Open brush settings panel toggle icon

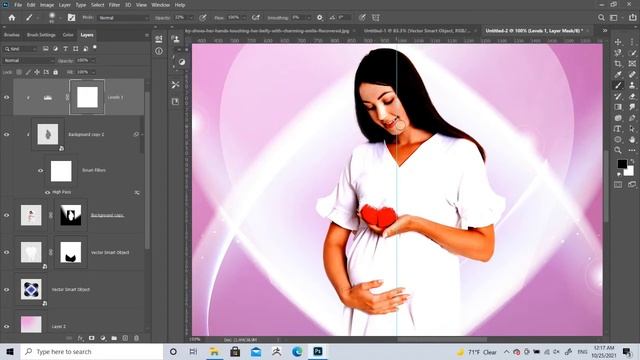(x=71, y=18)
